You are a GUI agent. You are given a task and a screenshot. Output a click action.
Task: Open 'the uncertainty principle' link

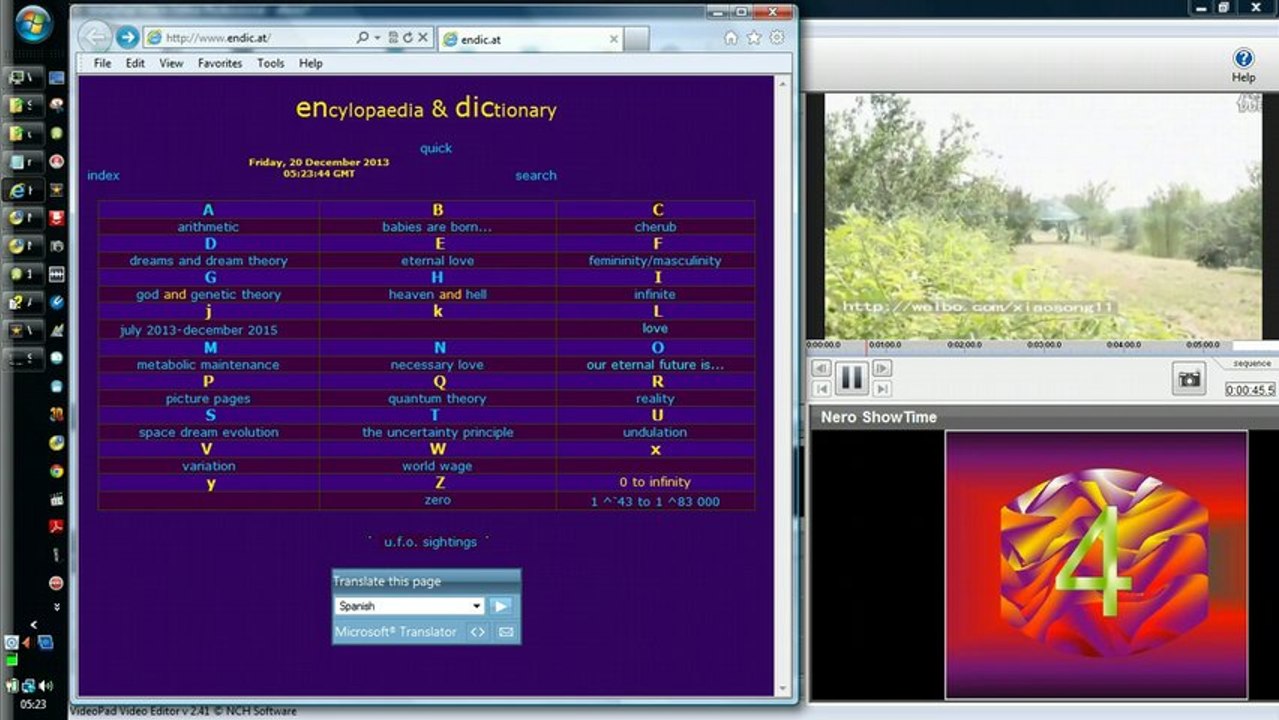[x=437, y=433]
